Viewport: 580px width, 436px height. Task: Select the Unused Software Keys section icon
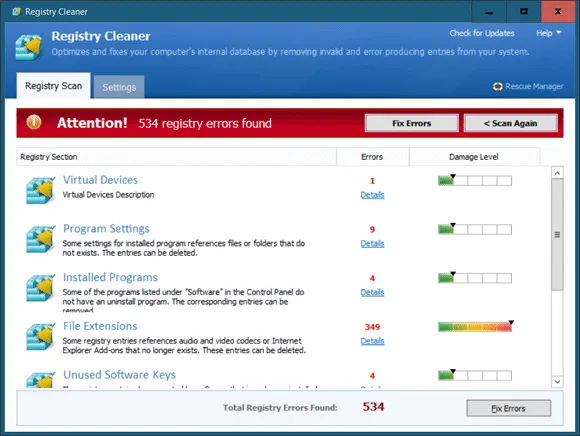tap(40, 379)
